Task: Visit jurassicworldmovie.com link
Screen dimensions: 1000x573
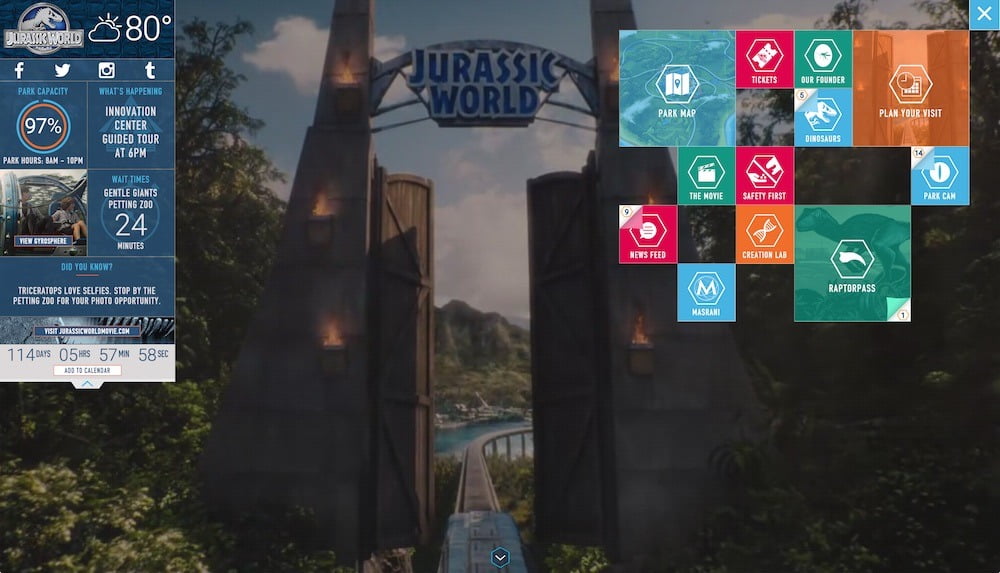Action: 87,331
